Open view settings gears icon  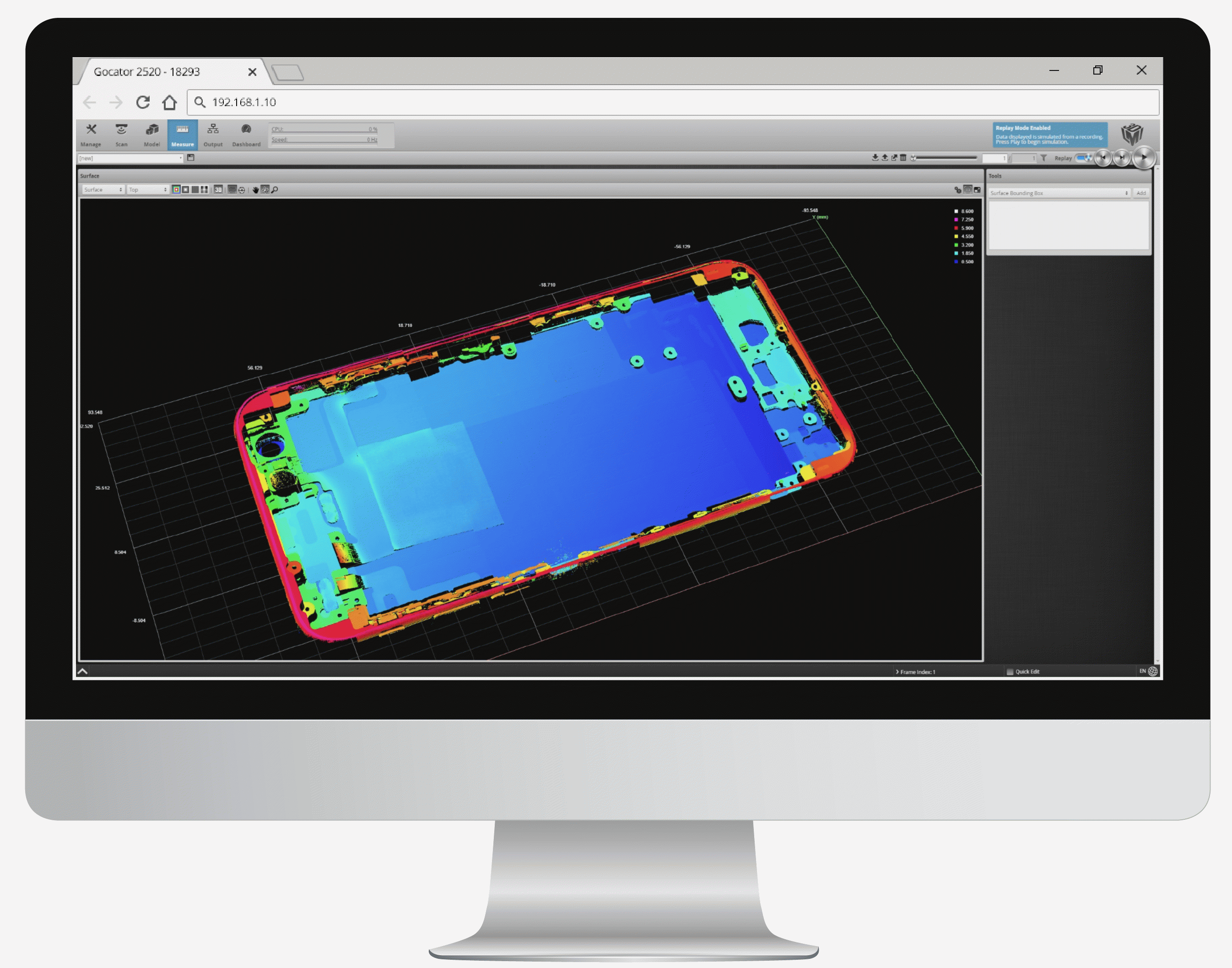958,190
